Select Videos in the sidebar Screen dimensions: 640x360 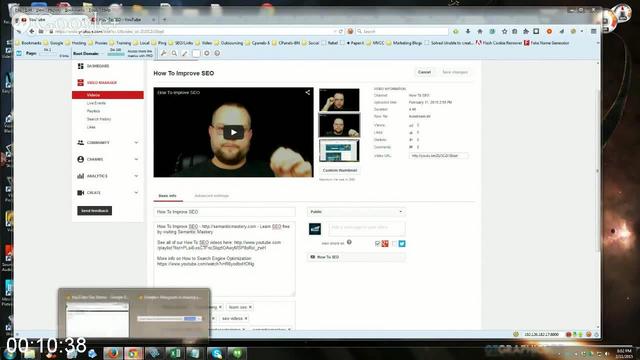(x=108, y=95)
